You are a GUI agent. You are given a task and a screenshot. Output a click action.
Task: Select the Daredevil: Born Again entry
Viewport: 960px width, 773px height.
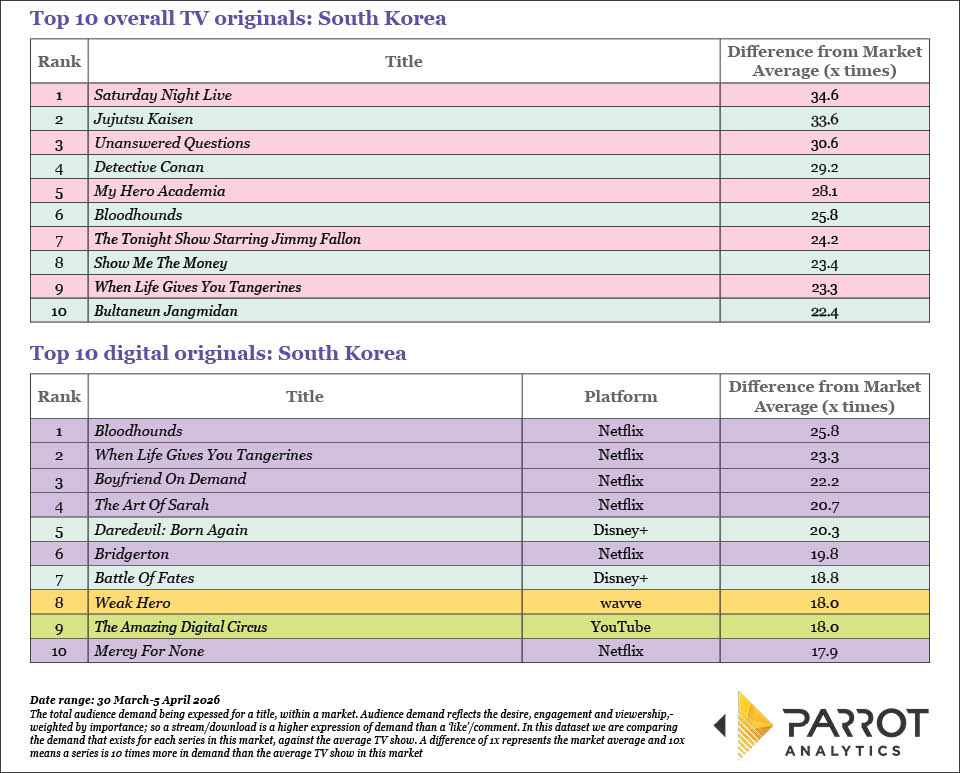point(170,529)
